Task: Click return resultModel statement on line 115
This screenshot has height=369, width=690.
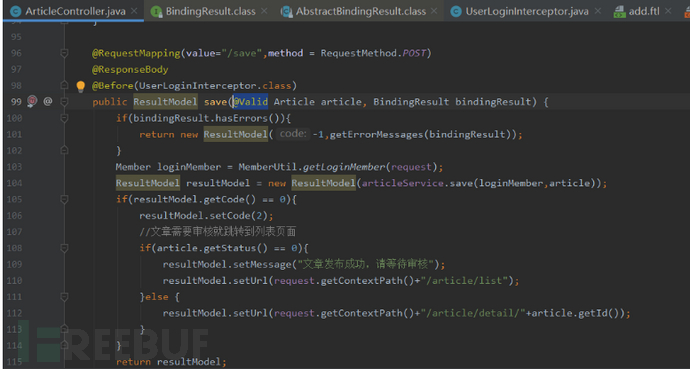Action: pos(171,362)
